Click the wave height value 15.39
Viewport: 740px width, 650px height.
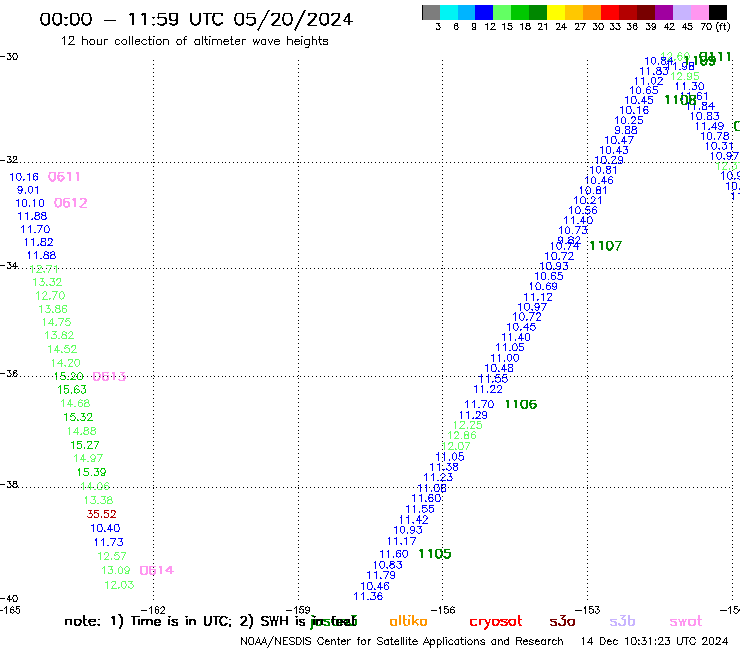[92, 472]
